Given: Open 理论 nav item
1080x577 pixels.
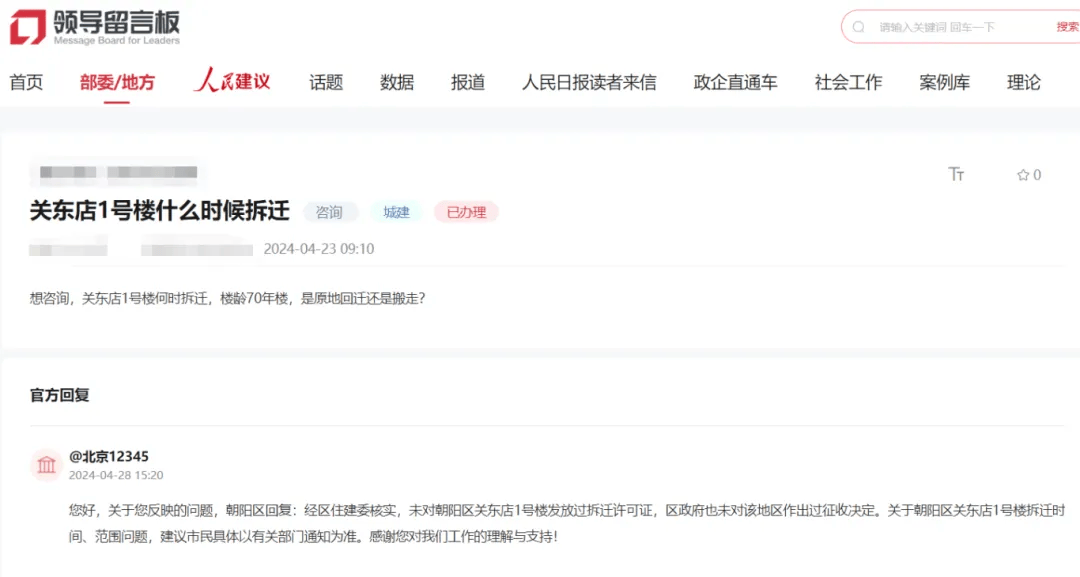Looking at the screenshot, I should pos(1024,83).
